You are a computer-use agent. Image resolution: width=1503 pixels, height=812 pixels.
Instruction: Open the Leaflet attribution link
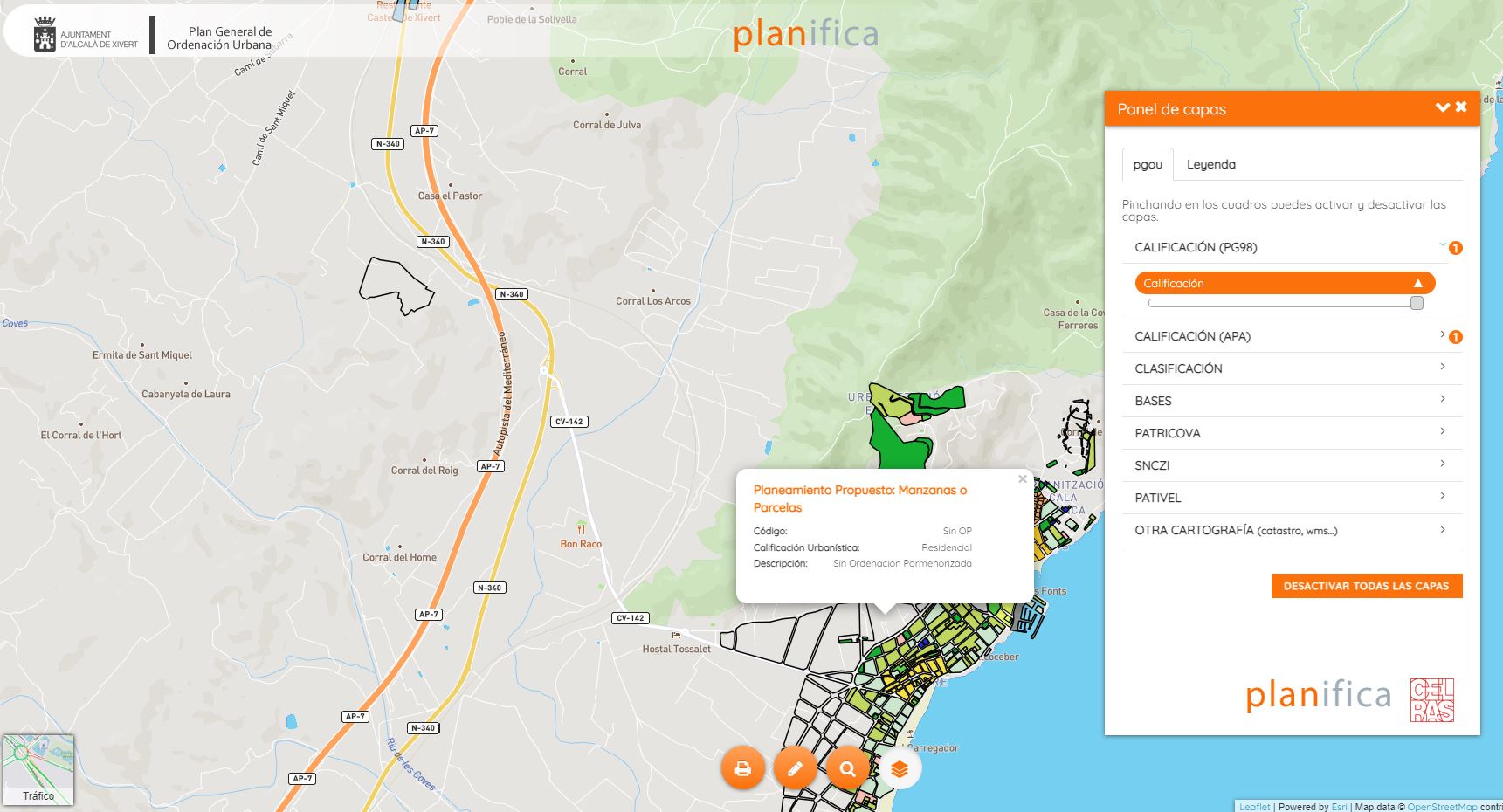coord(1255,807)
